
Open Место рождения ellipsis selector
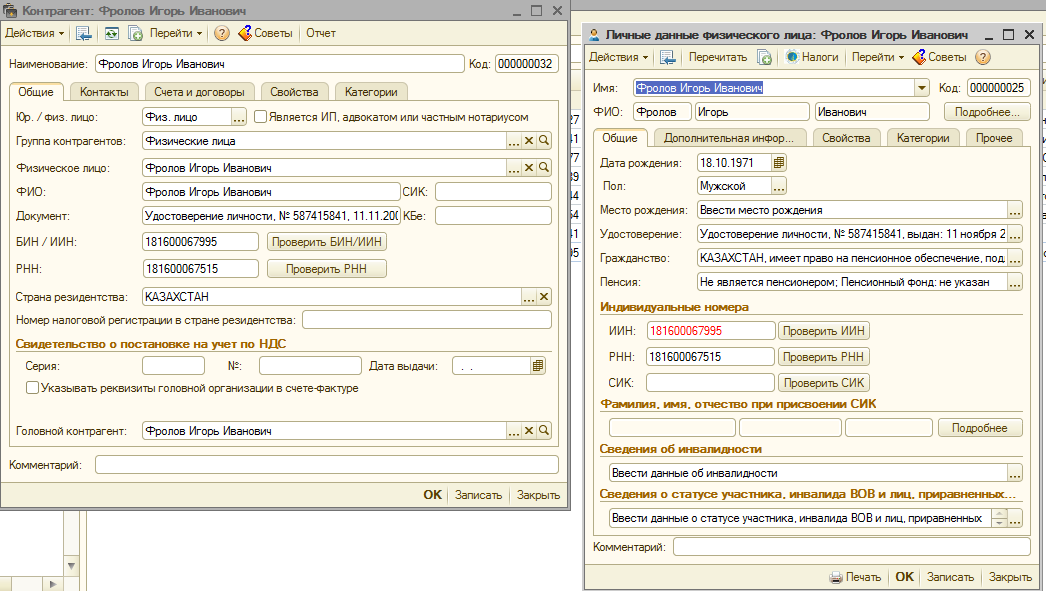pos(1015,210)
